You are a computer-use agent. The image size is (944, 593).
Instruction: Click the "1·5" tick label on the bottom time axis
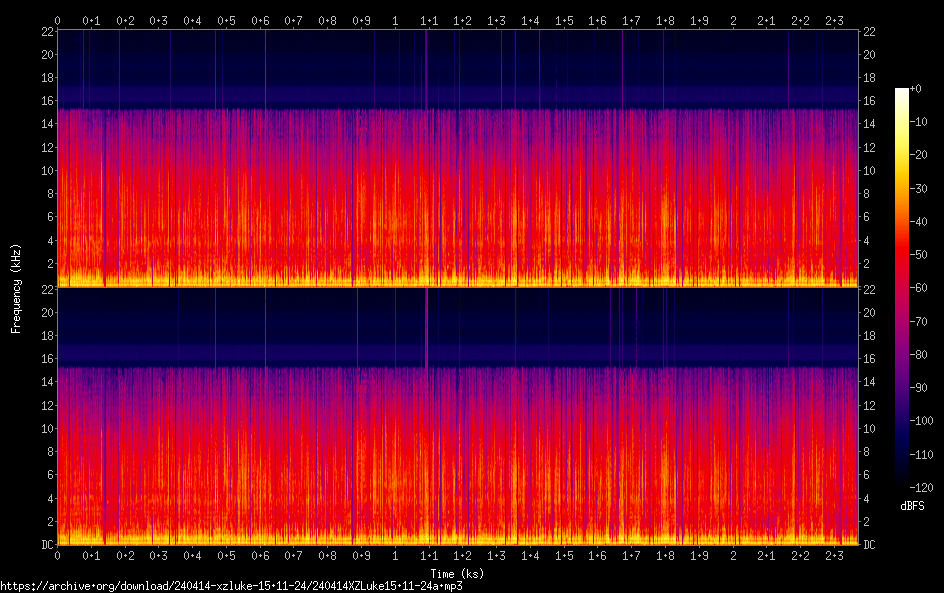click(564, 556)
